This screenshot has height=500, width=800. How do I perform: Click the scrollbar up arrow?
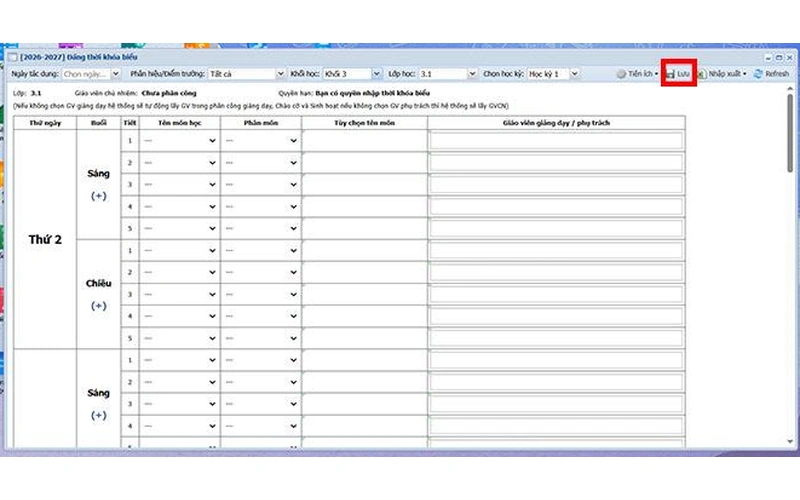790,89
